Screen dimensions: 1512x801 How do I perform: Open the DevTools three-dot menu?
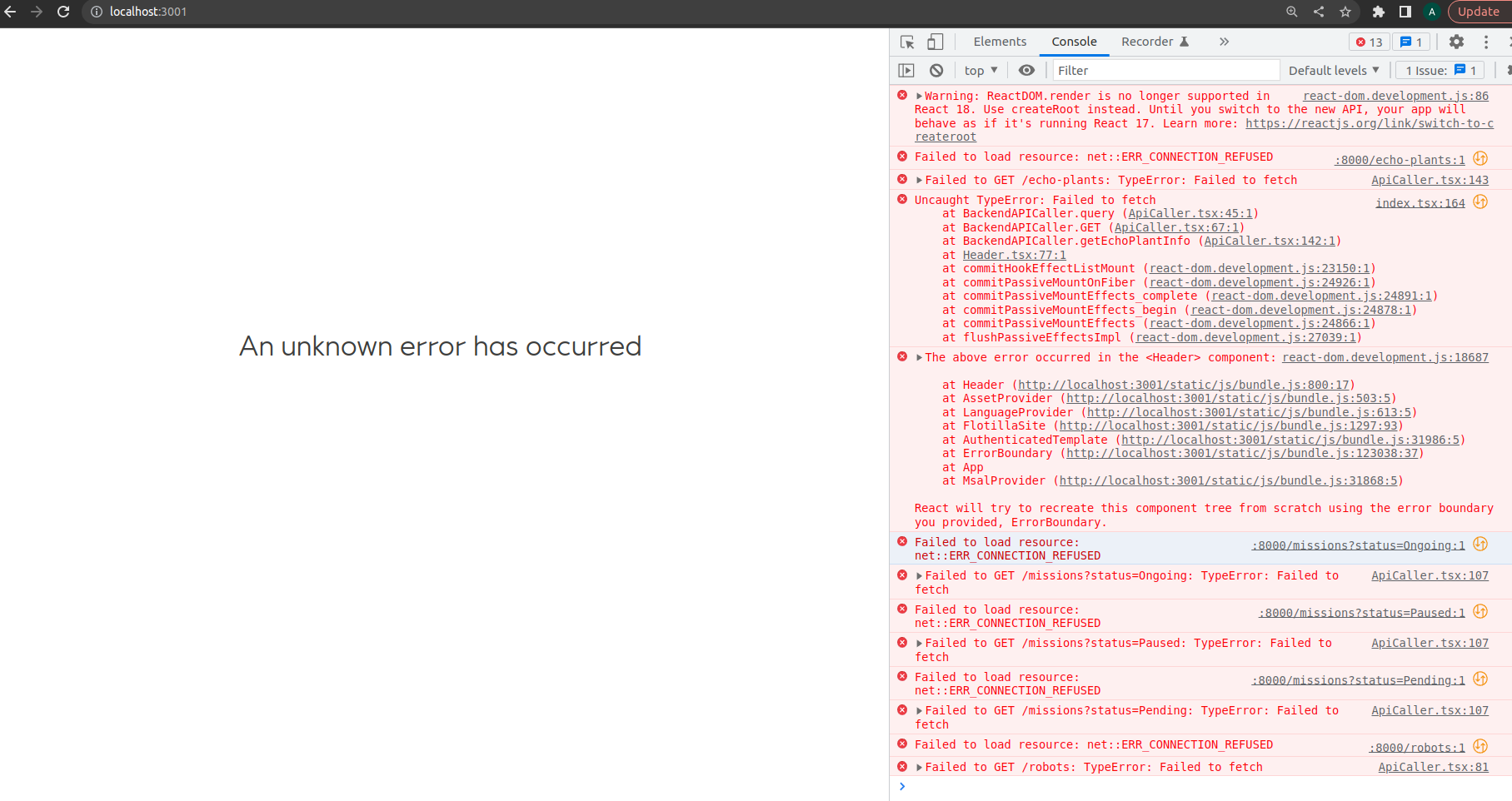(x=1485, y=42)
